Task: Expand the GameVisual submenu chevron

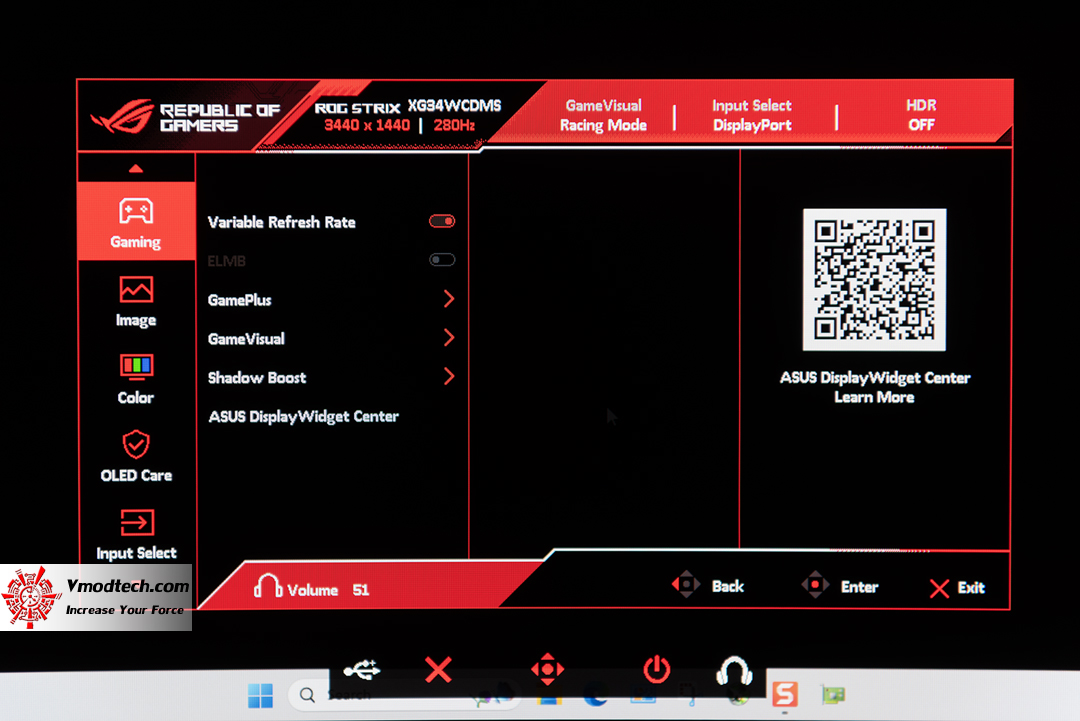Action: [x=449, y=337]
